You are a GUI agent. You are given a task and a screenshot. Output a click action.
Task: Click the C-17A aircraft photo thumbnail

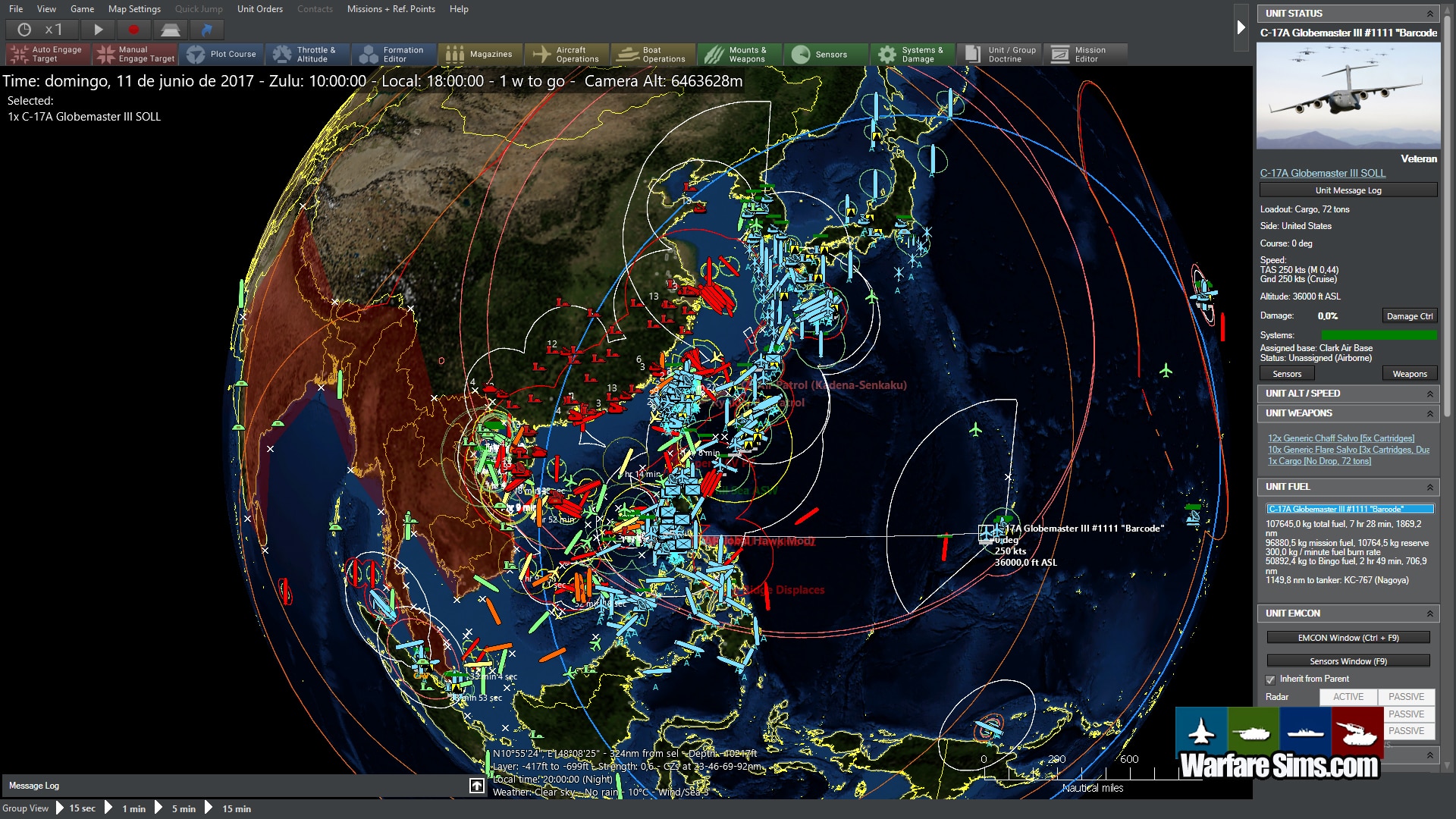click(x=1348, y=96)
